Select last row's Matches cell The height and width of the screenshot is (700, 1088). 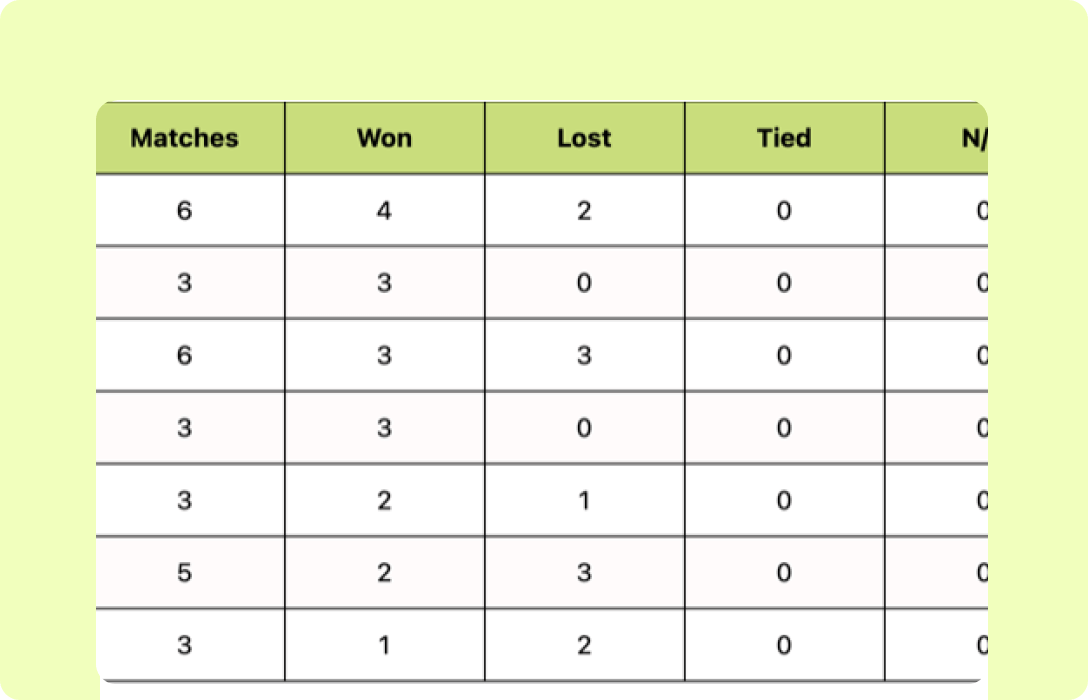tap(185, 645)
